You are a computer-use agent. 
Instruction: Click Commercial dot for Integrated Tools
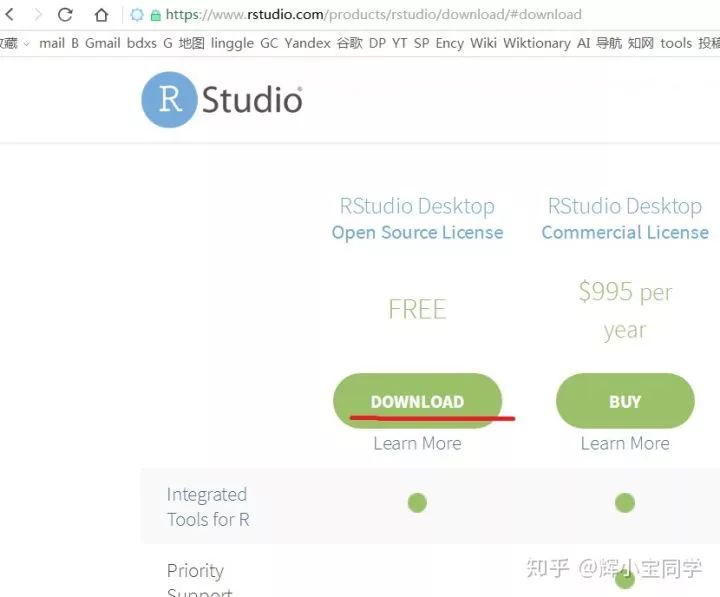pos(625,502)
